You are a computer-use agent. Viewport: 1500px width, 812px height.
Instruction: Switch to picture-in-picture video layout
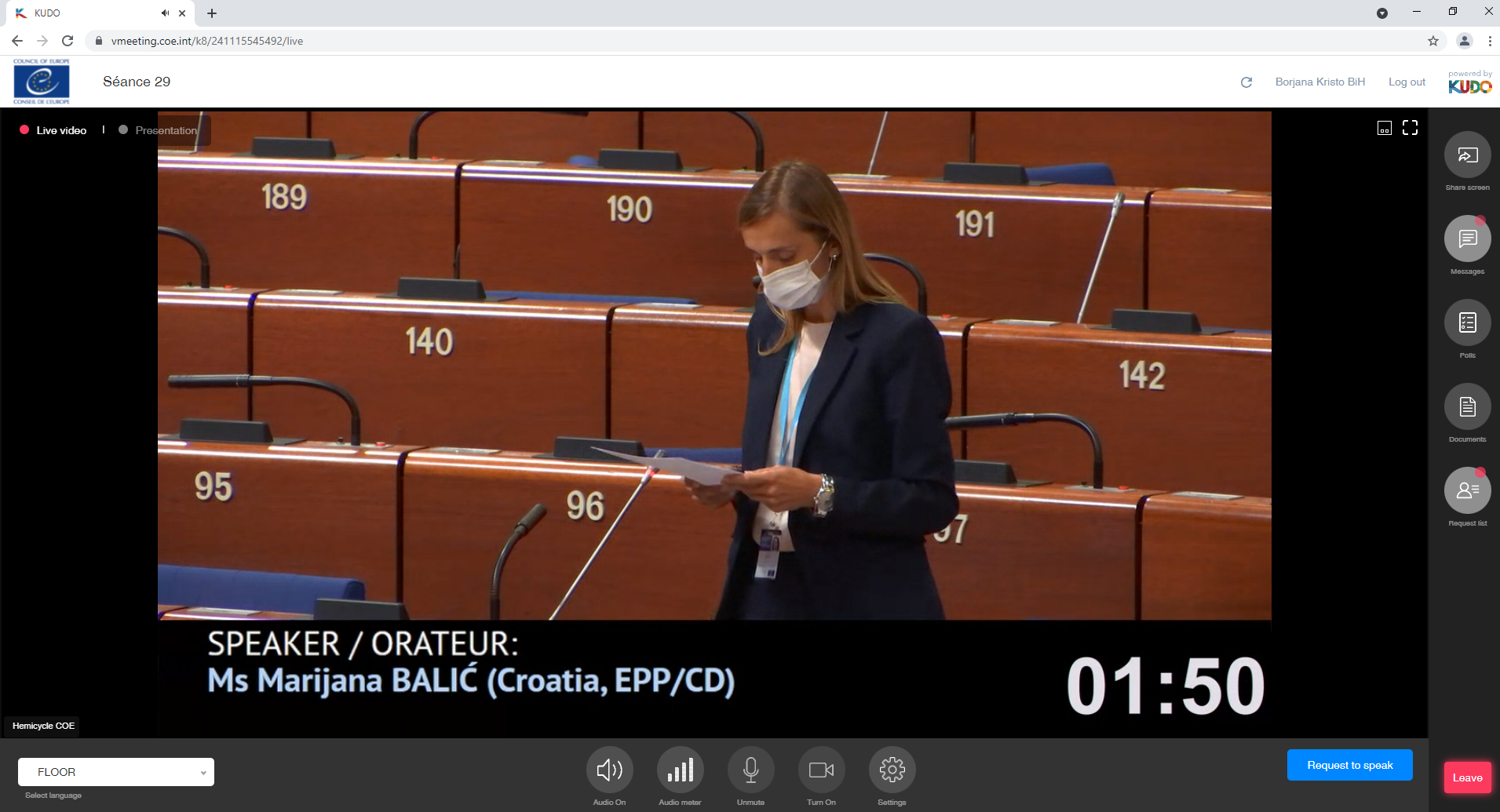point(1385,128)
